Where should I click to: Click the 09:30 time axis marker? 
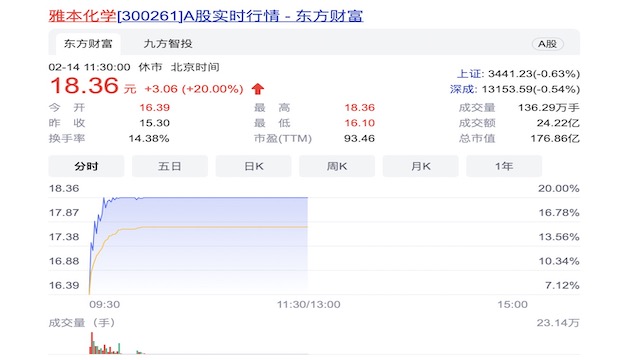pos(104,304)
